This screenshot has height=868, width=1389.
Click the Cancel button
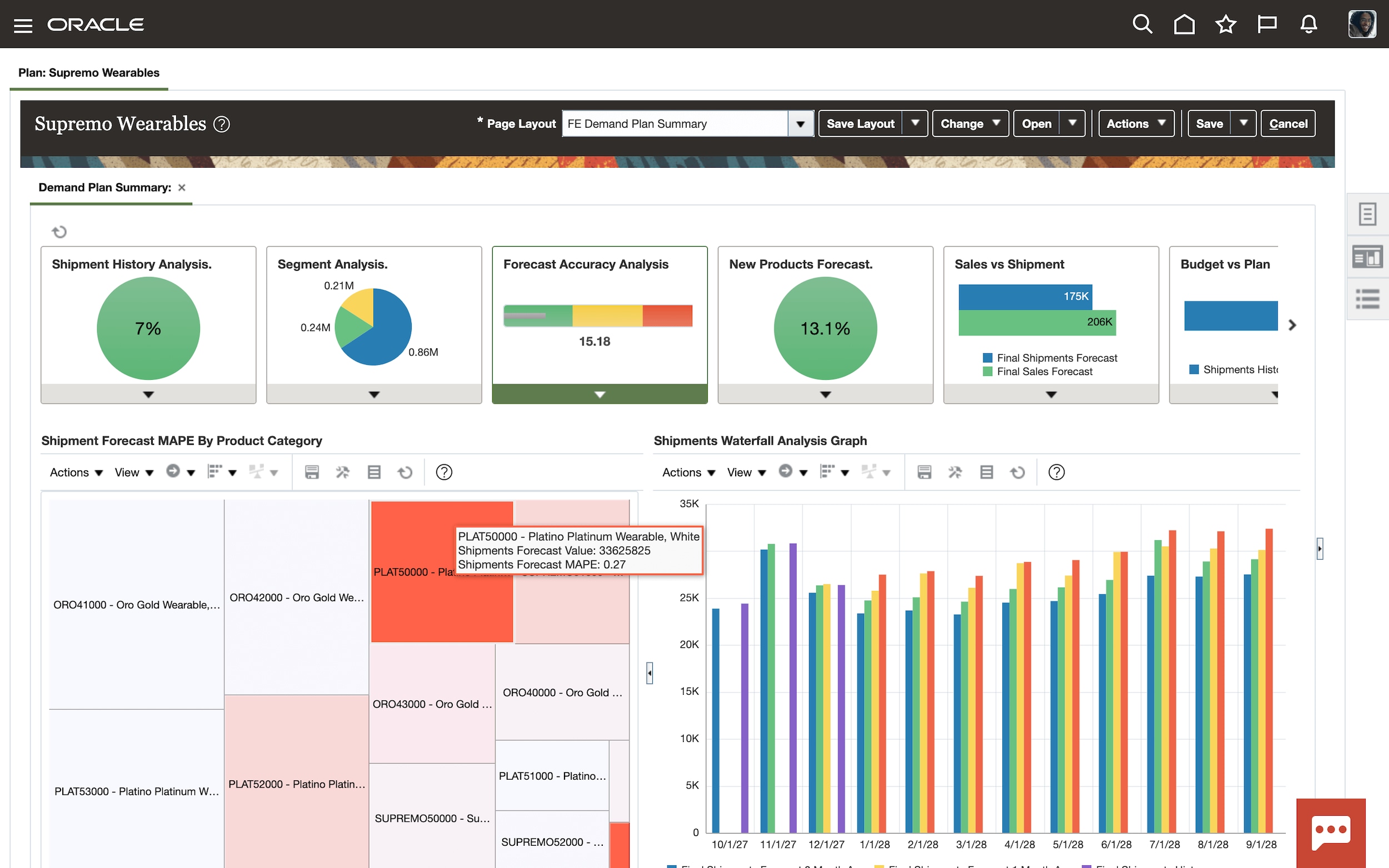1287,123
